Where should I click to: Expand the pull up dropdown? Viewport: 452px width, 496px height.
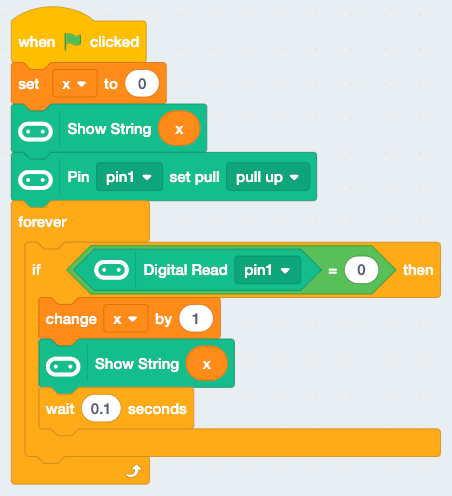pos(268,177)
